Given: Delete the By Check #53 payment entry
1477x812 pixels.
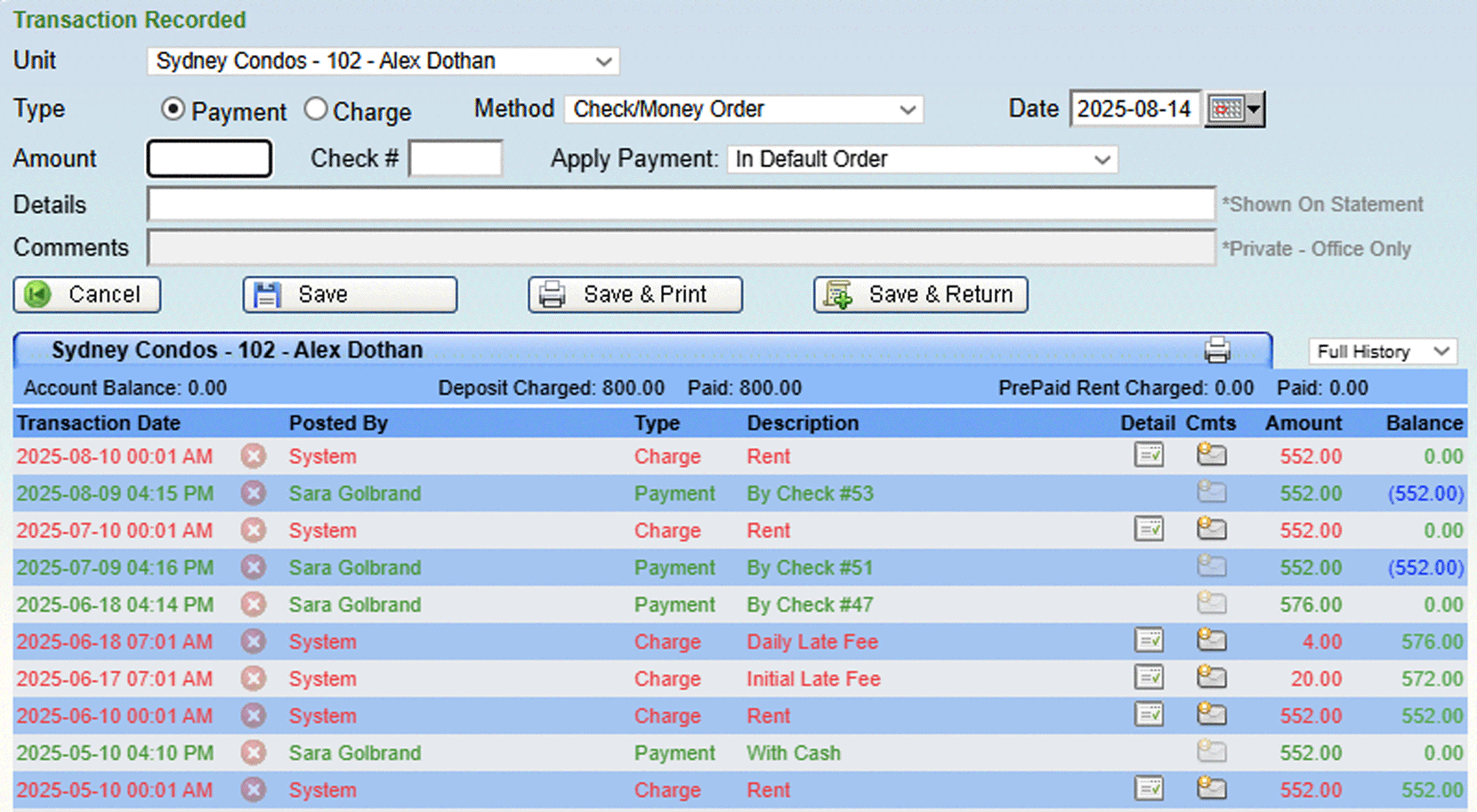Looking at the screenshot, I should click(254, 493).
